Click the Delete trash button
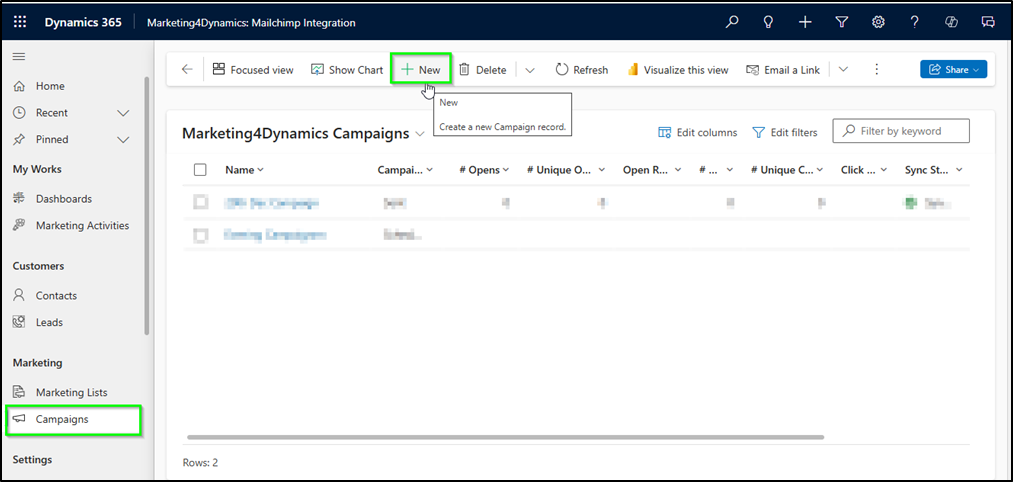1013x482 pixels. (x=483, y=70)
